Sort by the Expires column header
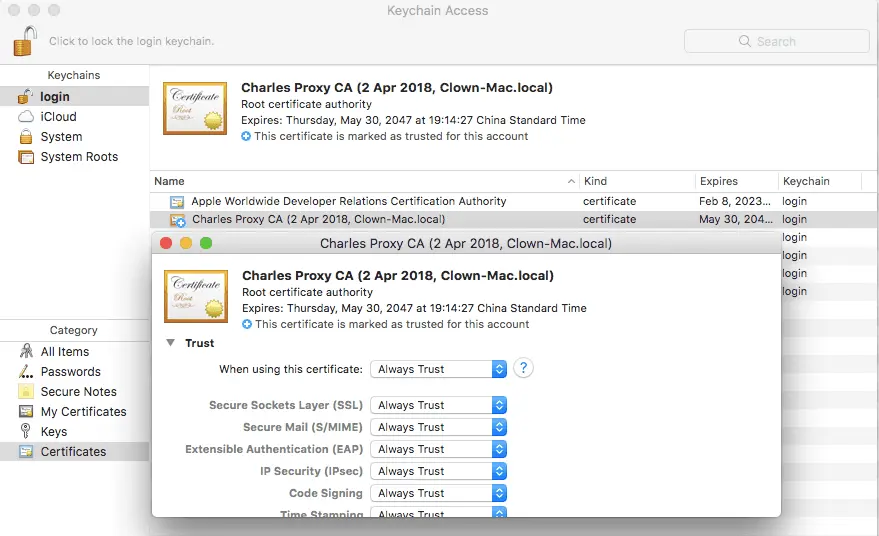The height and width of the screenshot is (536, 879). pyautogui.click(x=736, y=181)
